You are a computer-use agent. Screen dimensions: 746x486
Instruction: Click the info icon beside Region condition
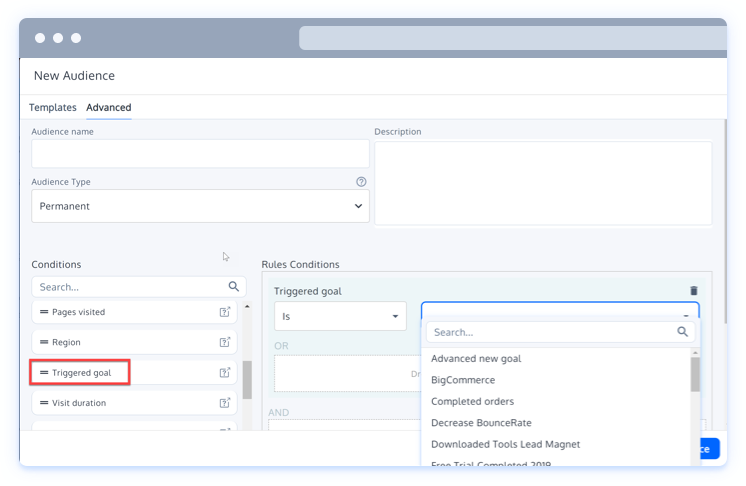pos(225,342)
